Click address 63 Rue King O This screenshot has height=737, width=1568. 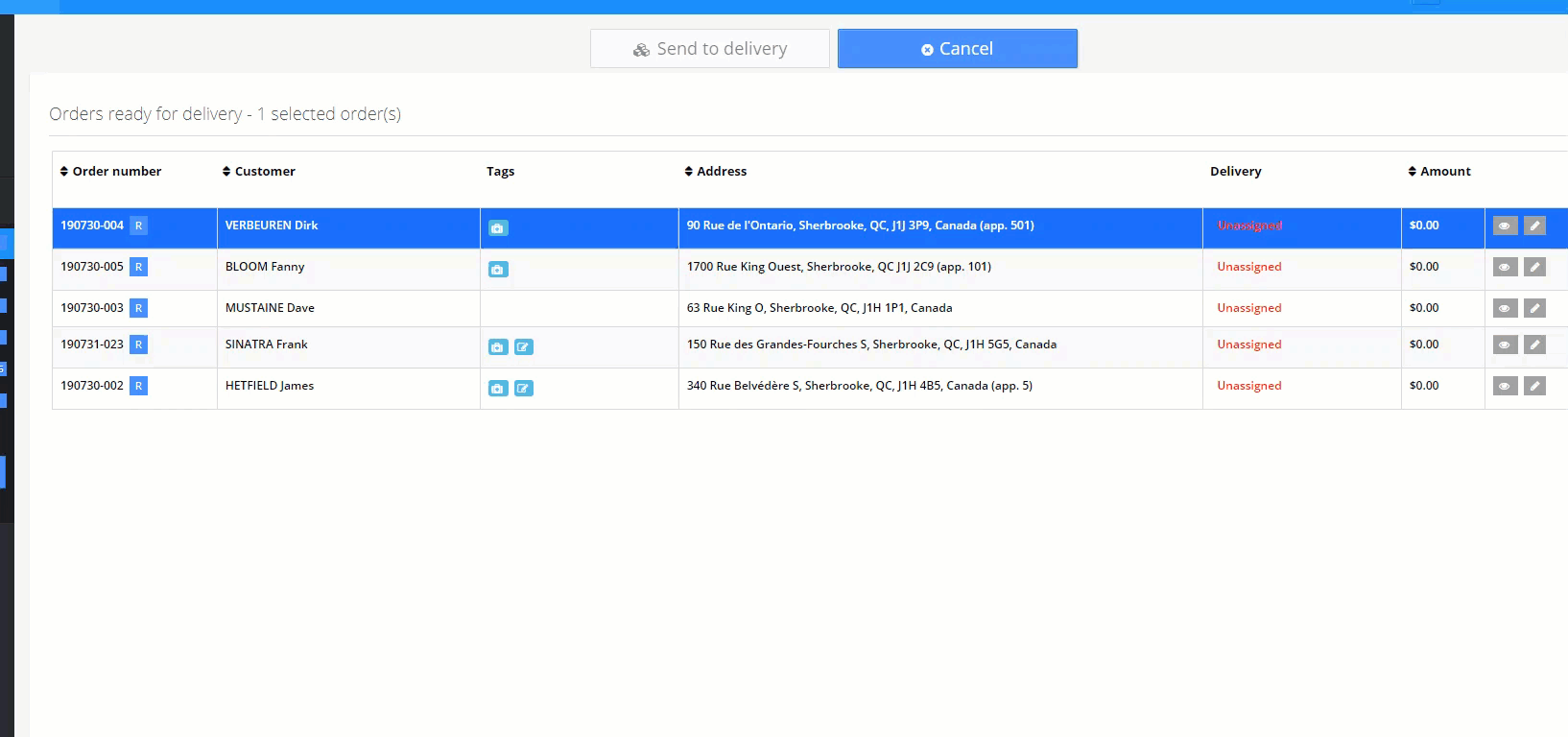(x=820, y=308)
